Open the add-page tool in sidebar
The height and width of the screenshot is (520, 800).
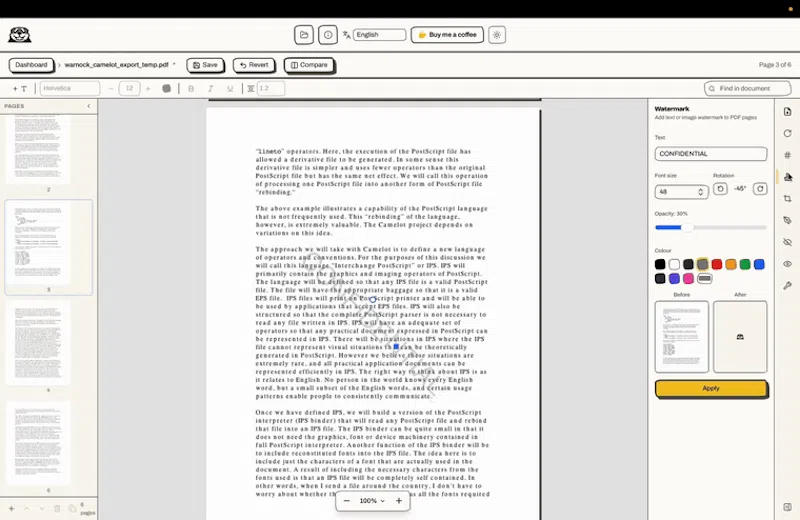788,112
